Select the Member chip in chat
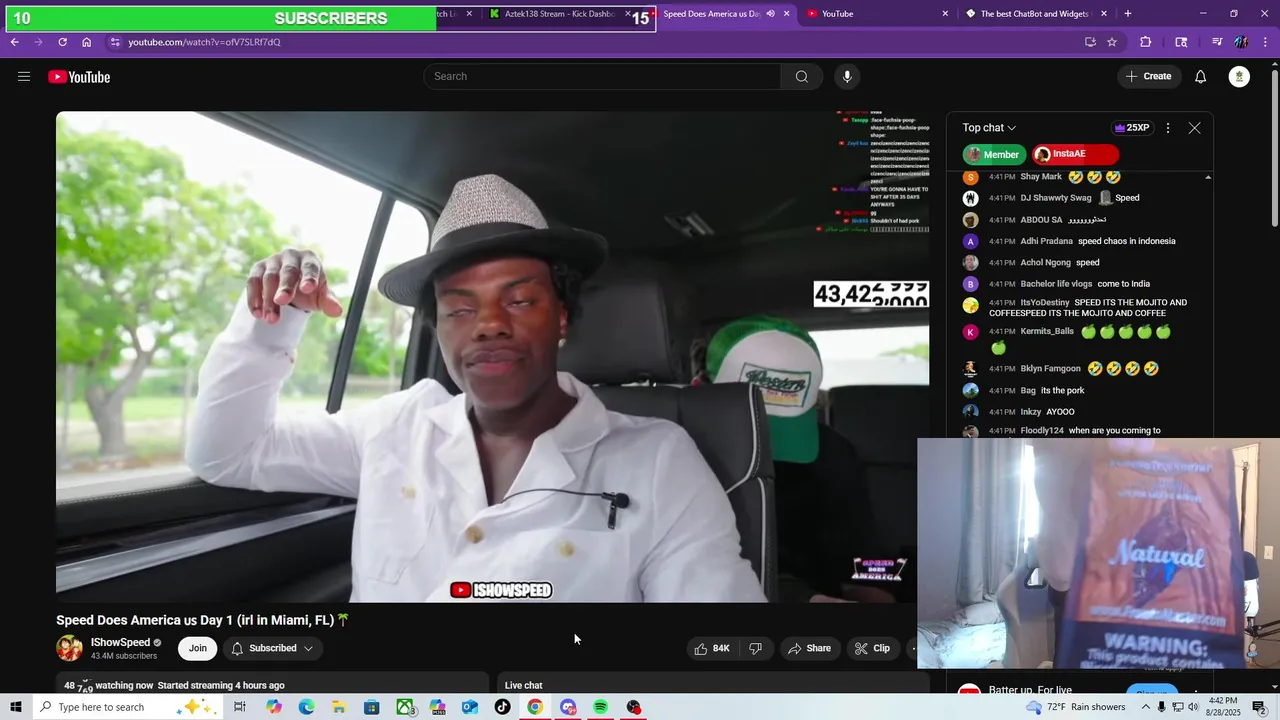 [994, 154]
